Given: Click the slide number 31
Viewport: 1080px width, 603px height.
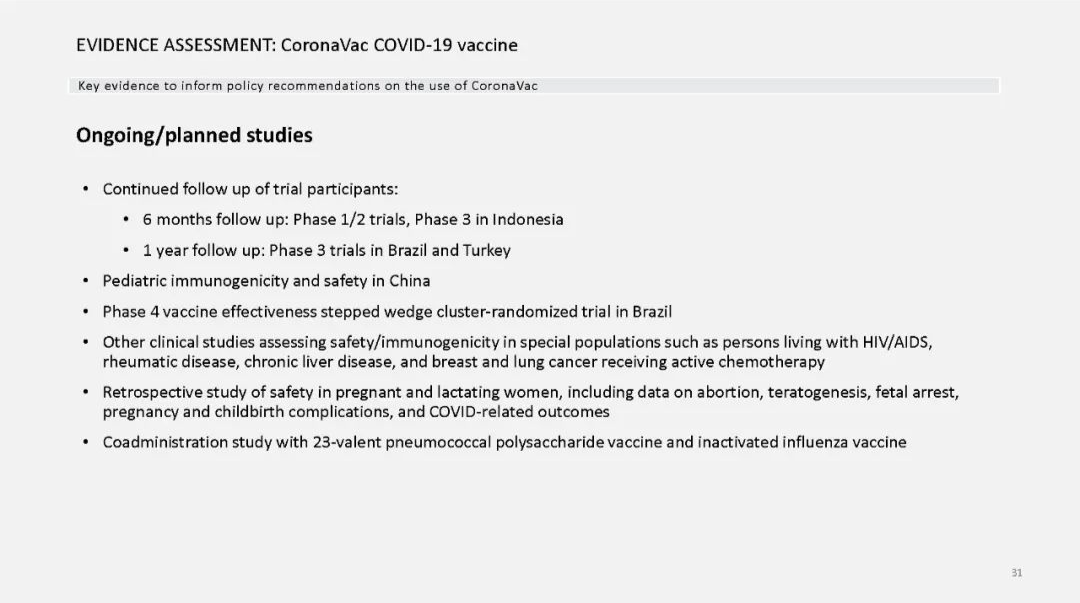Looking at the screenshot, I should pyautogui.click(x=1017, y=573).
